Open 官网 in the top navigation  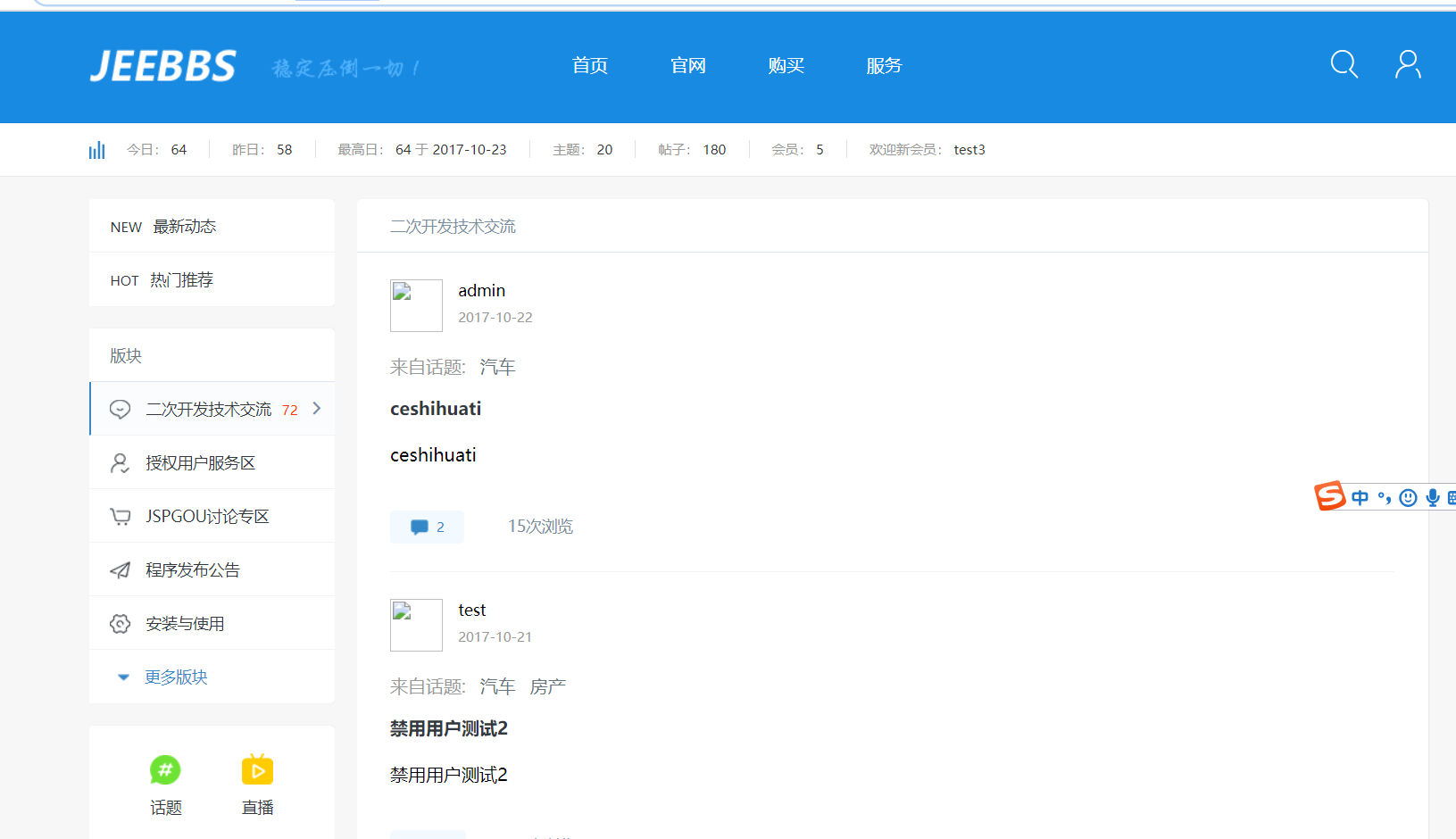point(688,66)
